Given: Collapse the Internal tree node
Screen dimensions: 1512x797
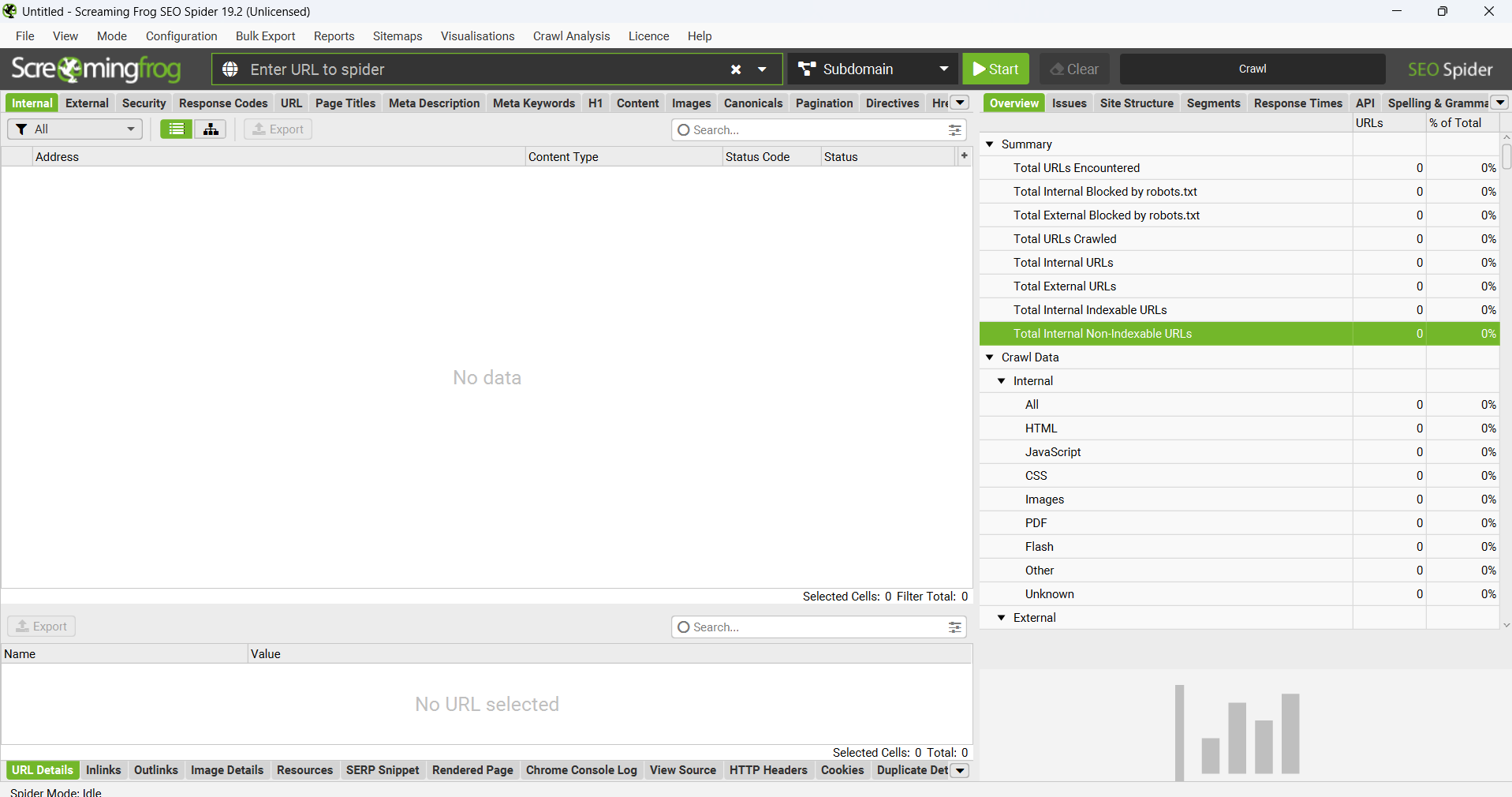Looking at the screenshot, I should click(x=1002, y=381).
